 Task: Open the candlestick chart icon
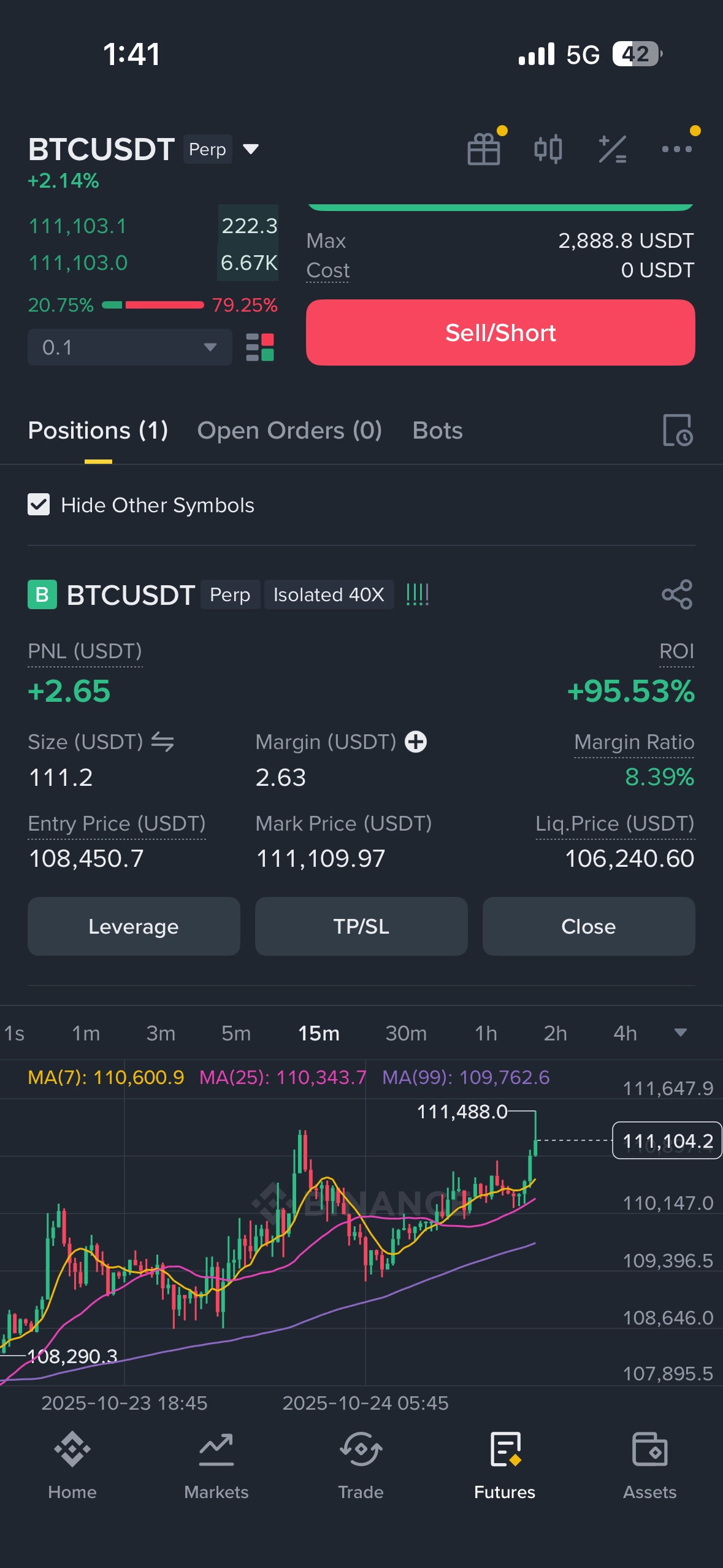point(548,149)
